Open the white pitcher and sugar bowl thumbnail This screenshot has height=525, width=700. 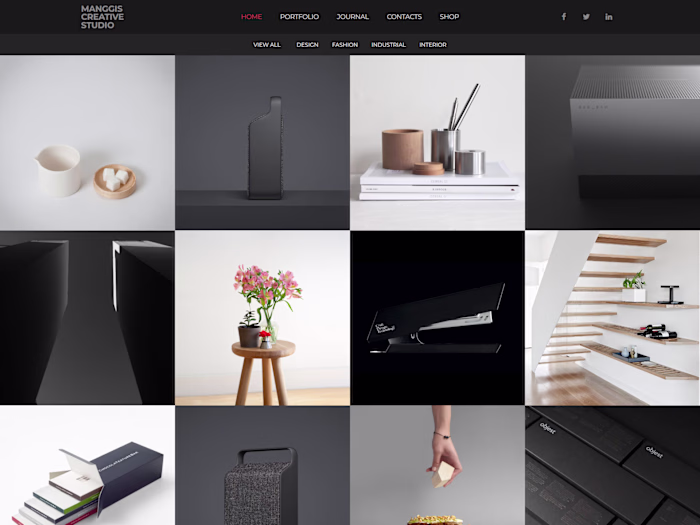coord(87,142)
